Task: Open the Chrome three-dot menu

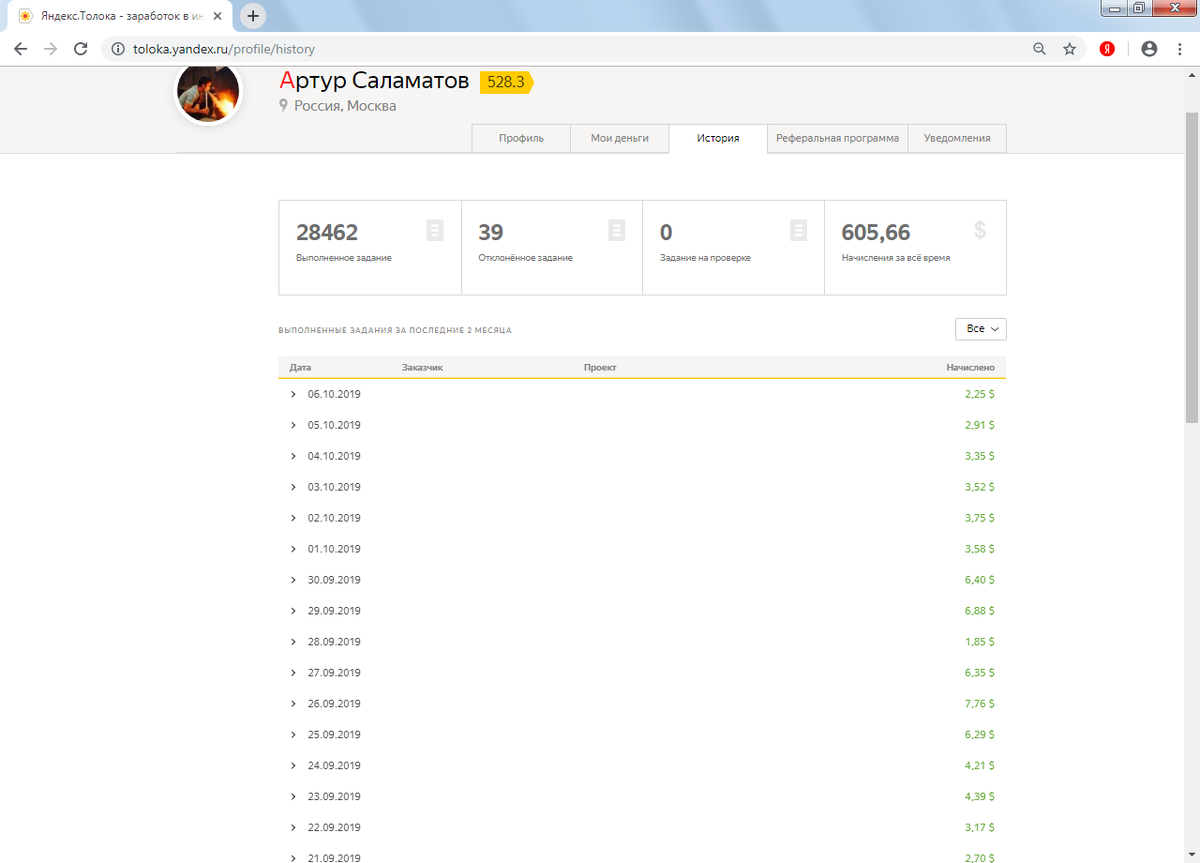Action: click(1179, 48)
